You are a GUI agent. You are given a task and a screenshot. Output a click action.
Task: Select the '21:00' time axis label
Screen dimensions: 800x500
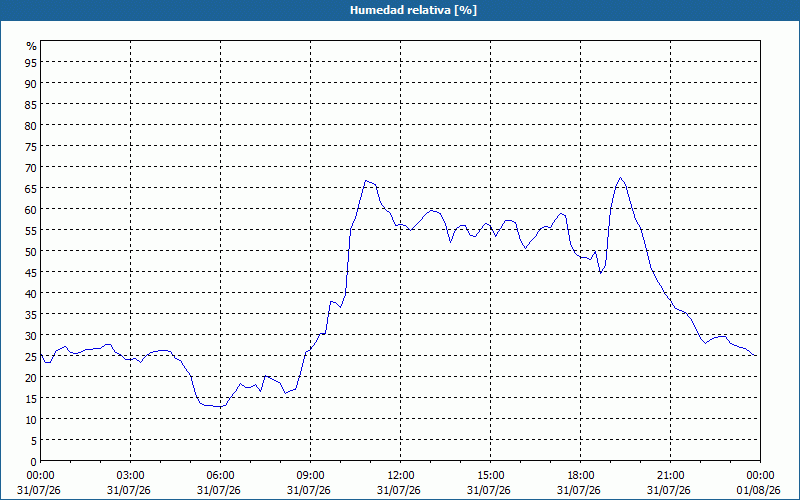[x=670, y=476]
